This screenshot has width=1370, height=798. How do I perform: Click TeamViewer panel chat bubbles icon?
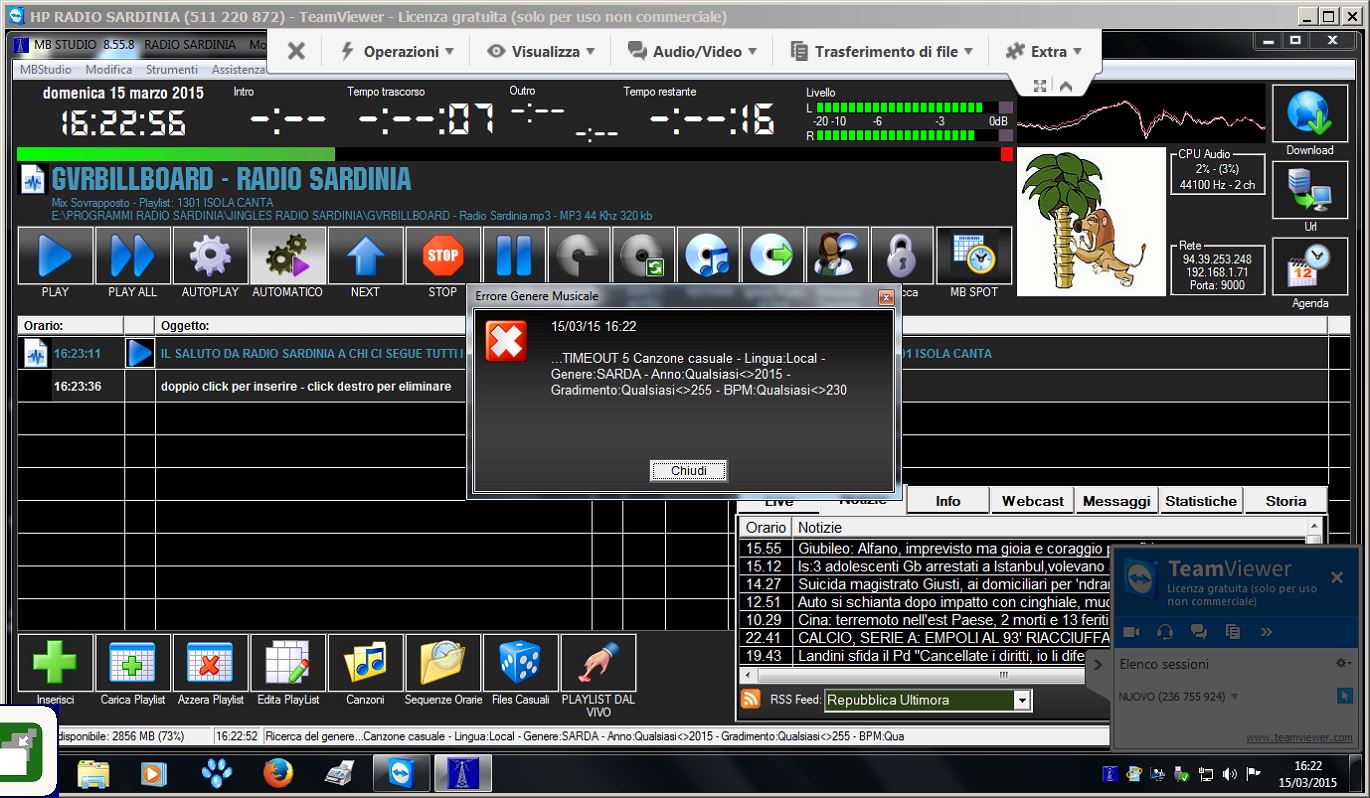(1199, 632)
